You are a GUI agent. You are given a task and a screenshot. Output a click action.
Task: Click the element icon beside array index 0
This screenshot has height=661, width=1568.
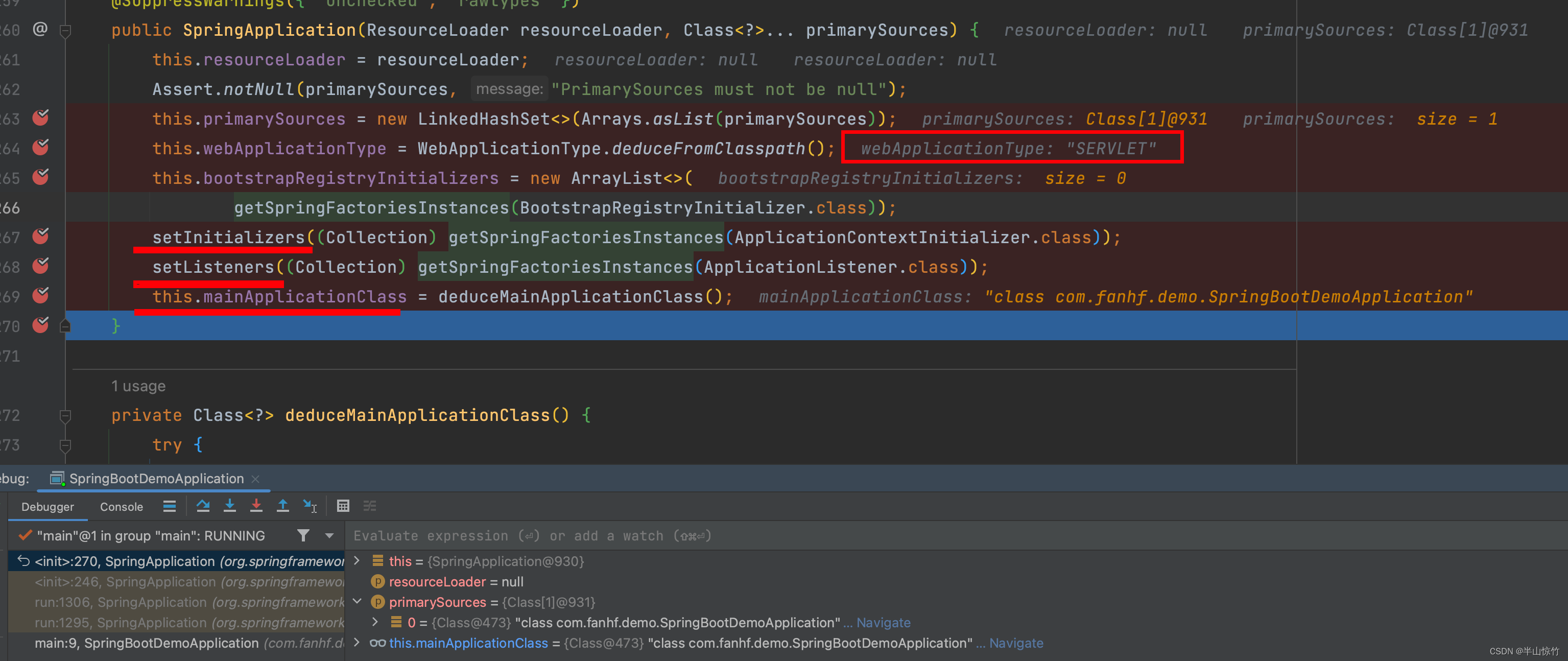(x=396, y=622)
